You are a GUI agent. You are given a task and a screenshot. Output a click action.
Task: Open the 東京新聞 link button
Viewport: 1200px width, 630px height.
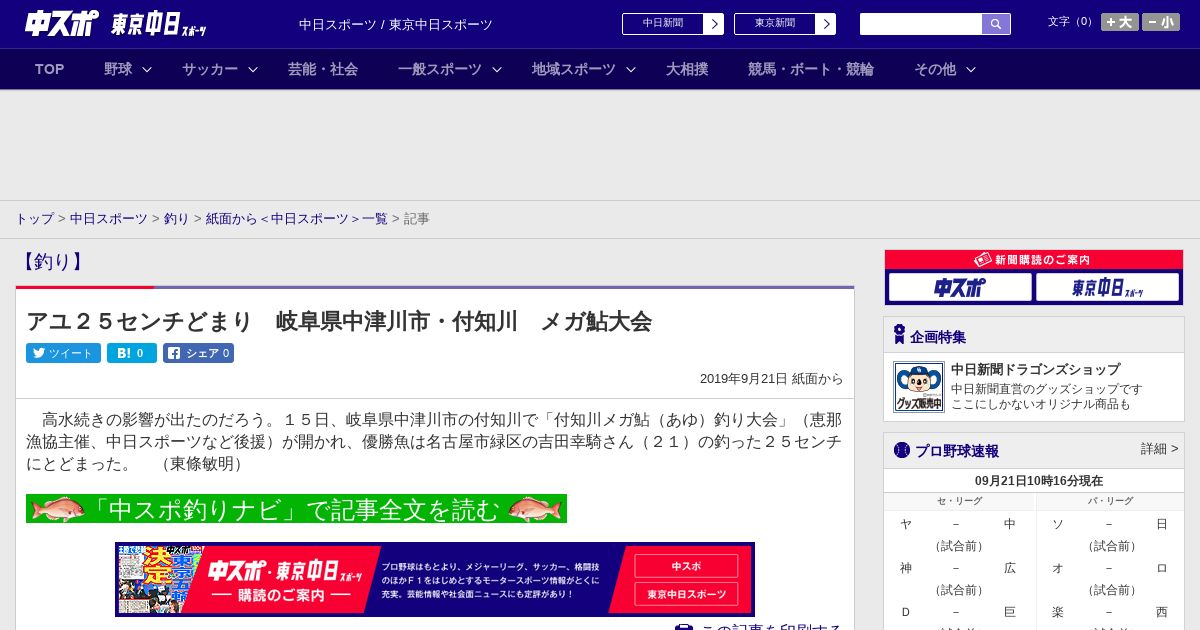[x=775, y=24]
